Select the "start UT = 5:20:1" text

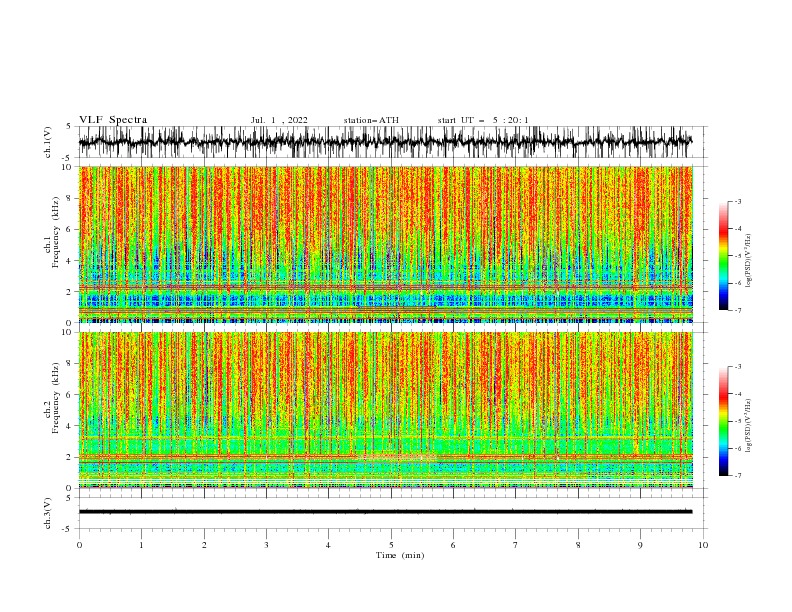click(x=483, y=120)
